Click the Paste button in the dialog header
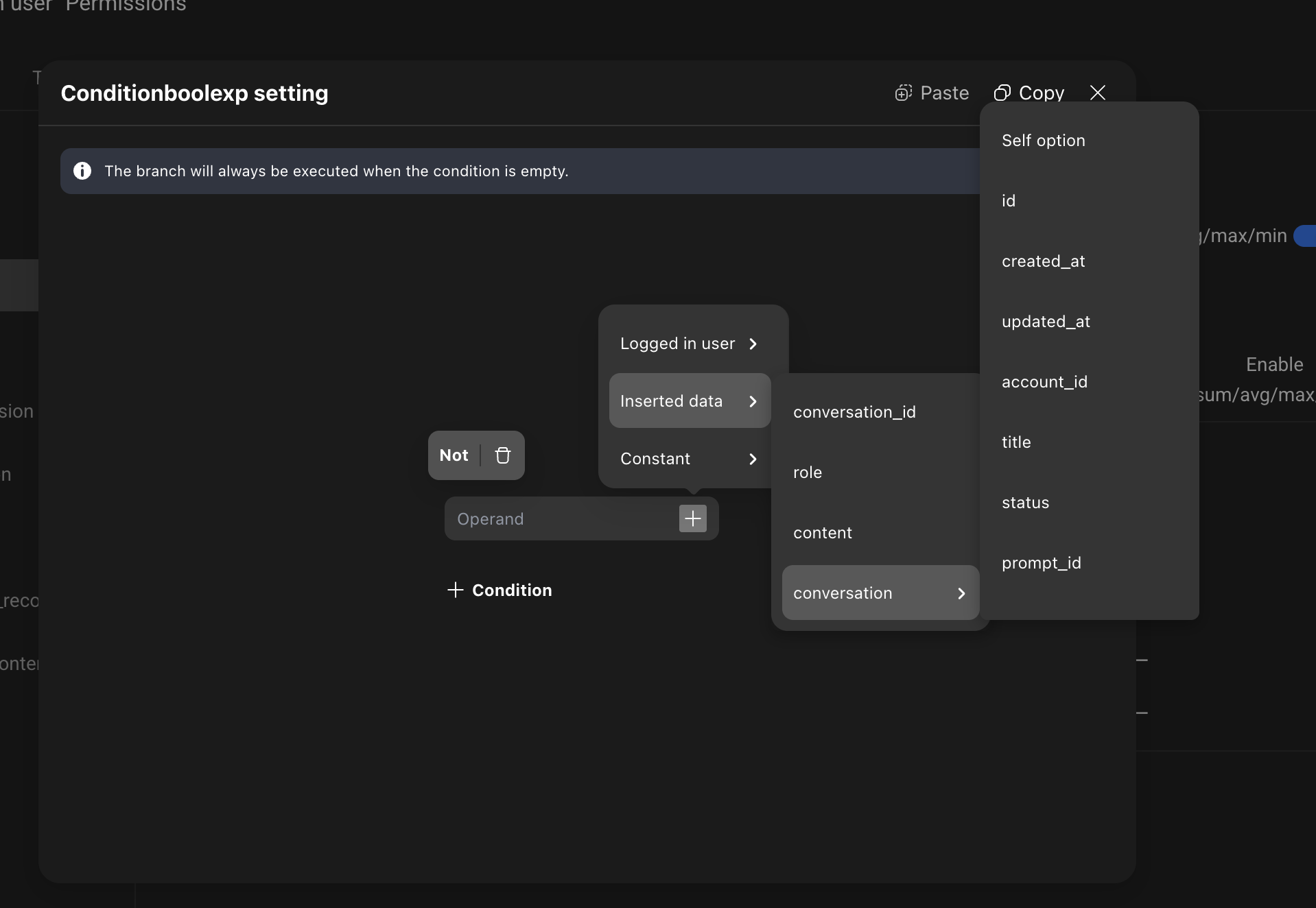This screenshot has height=908, width=1316. 932,93
